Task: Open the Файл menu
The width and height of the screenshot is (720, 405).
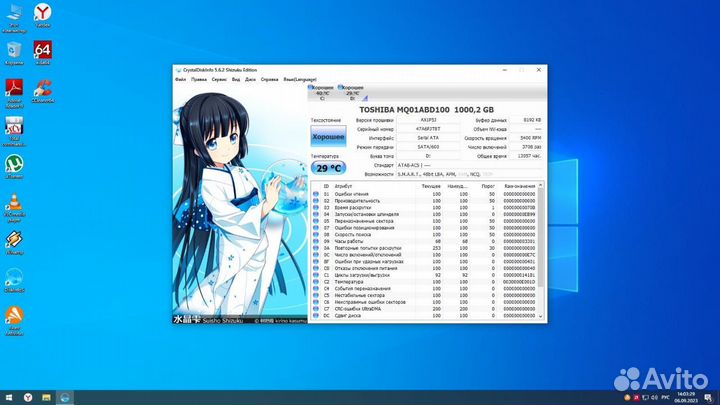Action: click(180, 79)
